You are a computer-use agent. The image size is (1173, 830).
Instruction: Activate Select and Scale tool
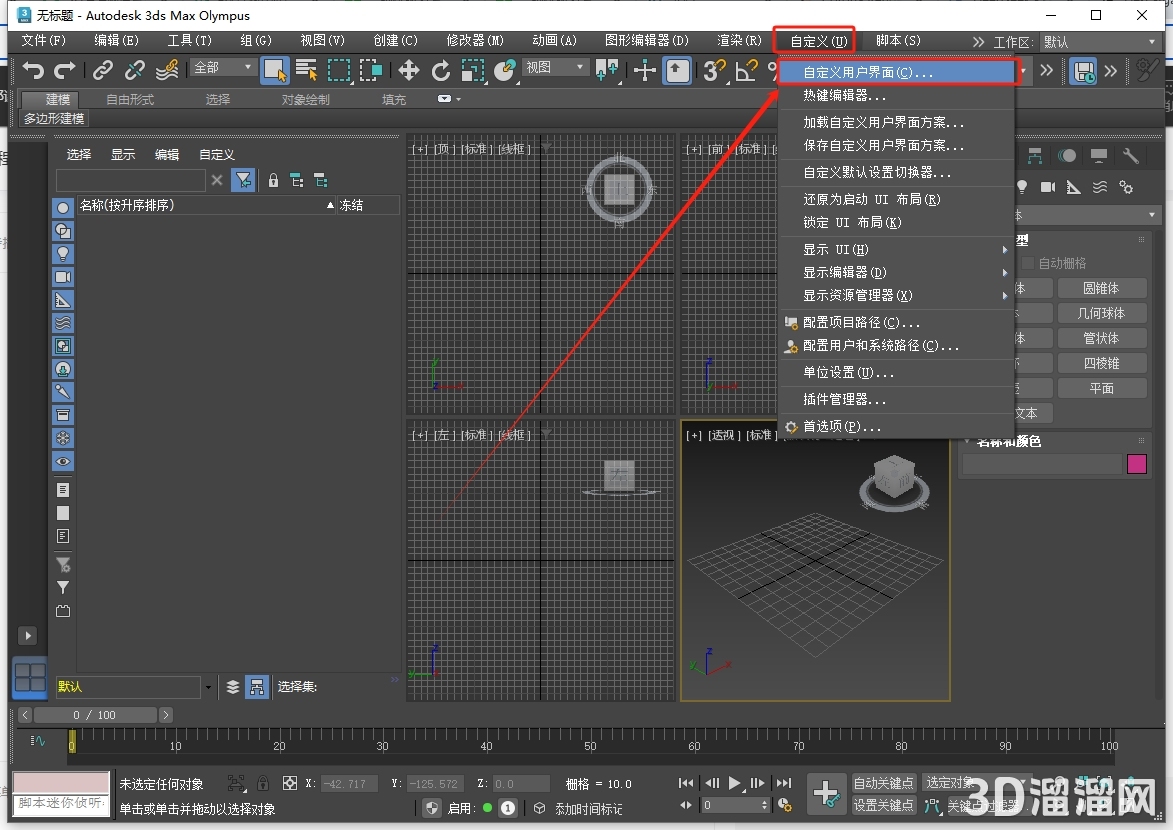[x=473, y=70]
